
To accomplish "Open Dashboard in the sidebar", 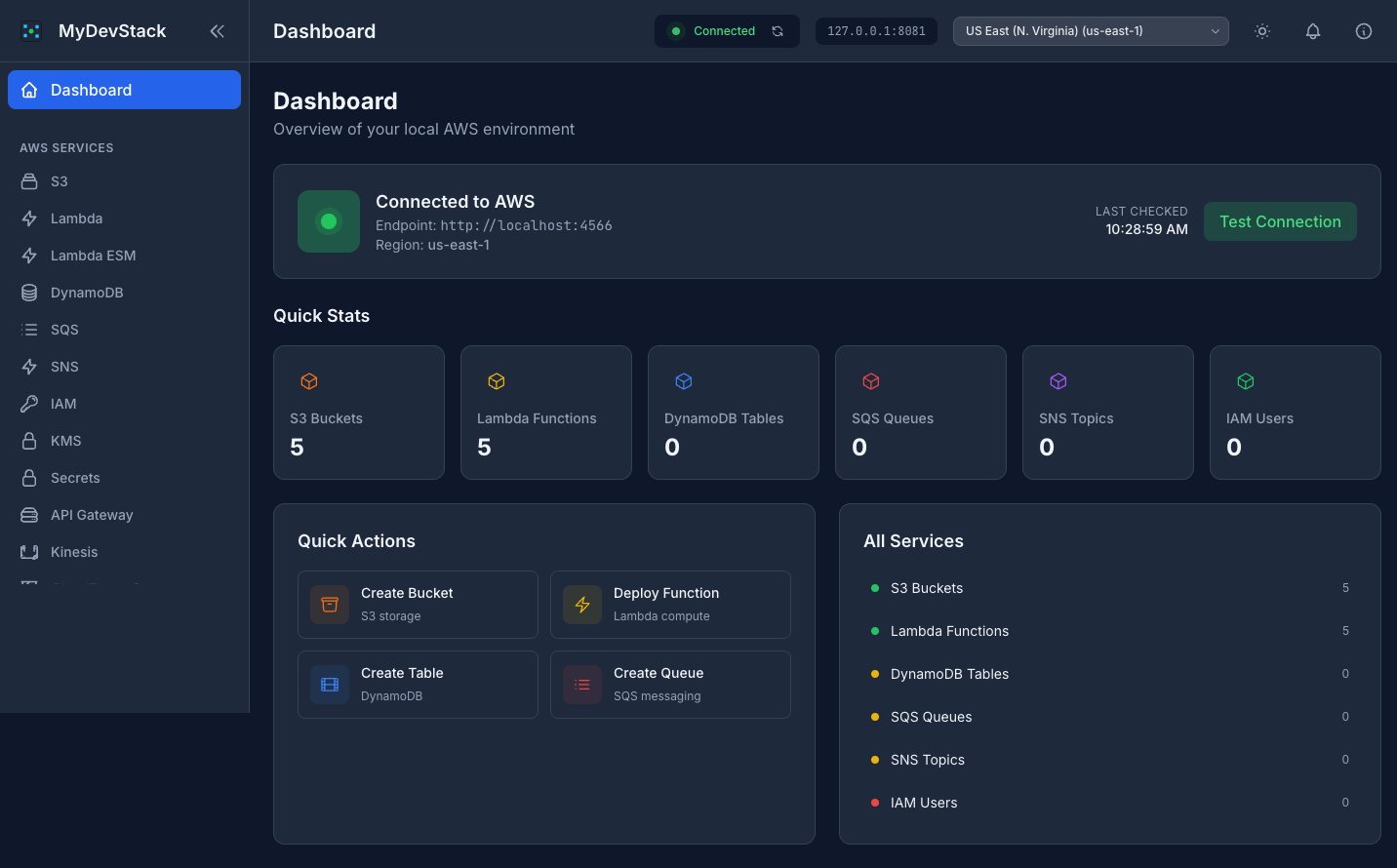I will point(124,90).
